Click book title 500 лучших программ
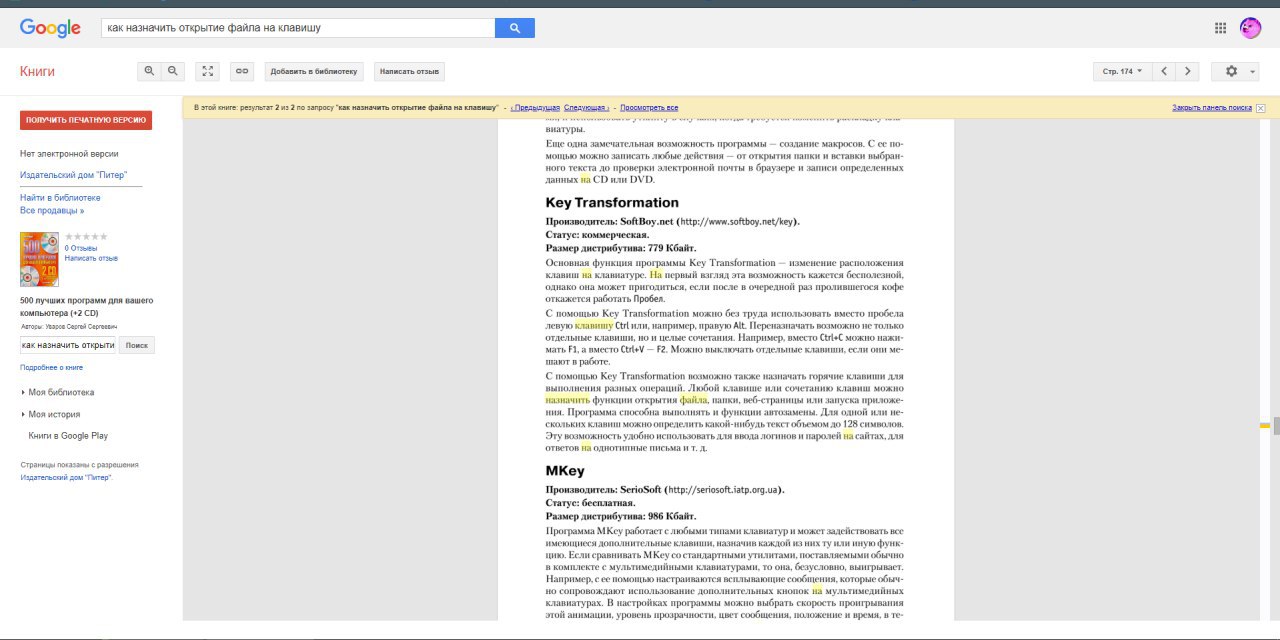The image size is (1280, 640). 87,306
